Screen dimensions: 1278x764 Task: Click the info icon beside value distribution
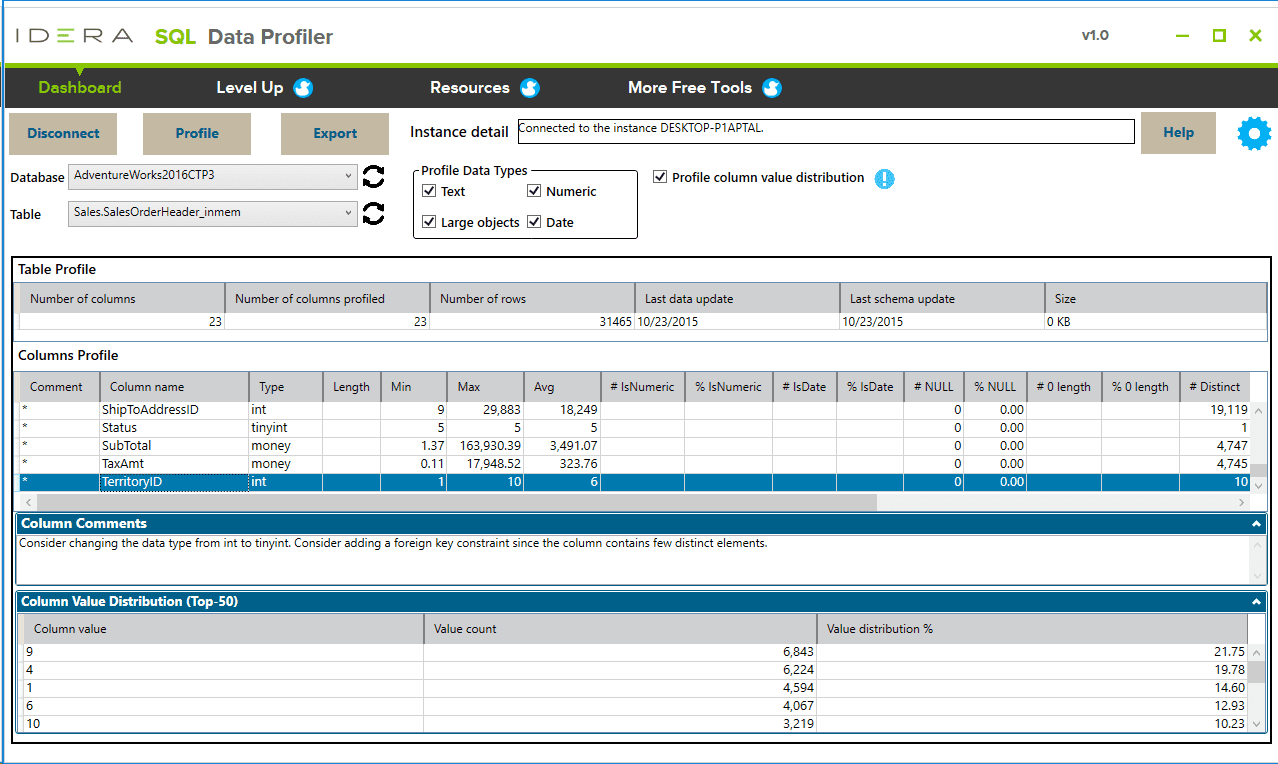tap(885, 179)
